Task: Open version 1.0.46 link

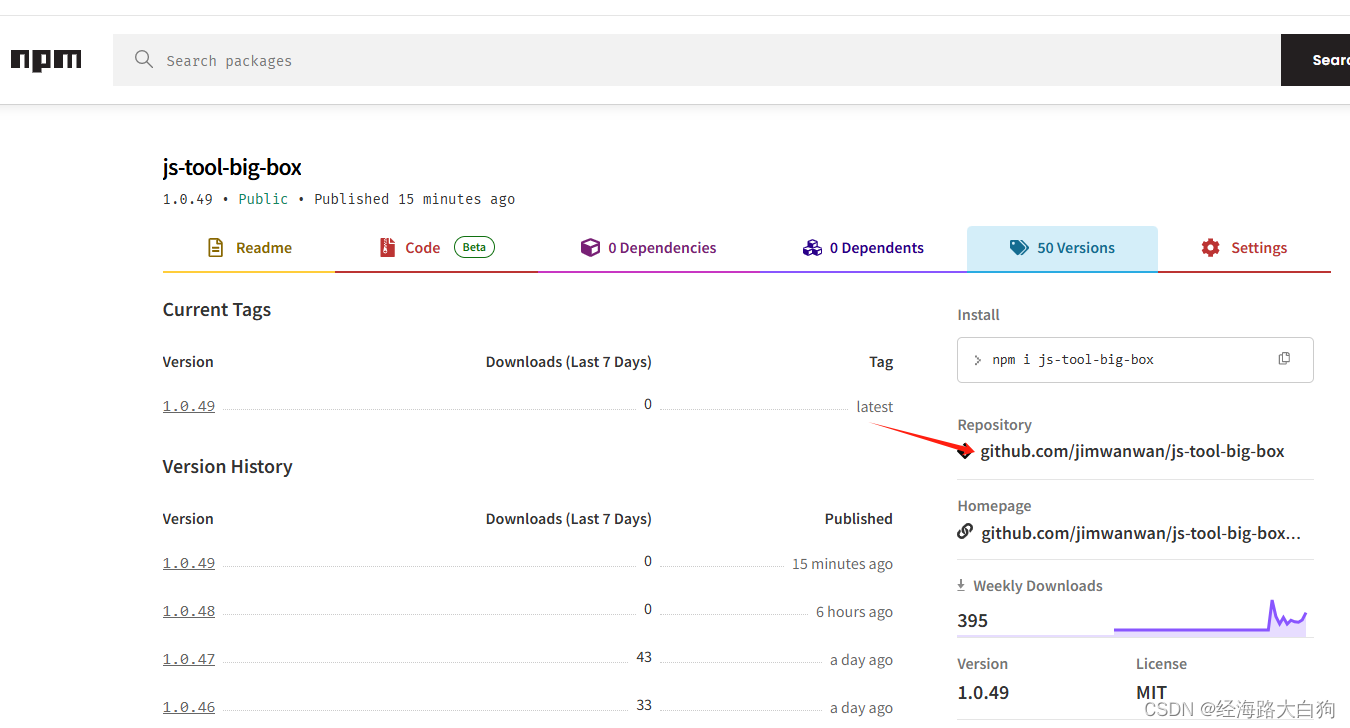Action: click(189, 707)
